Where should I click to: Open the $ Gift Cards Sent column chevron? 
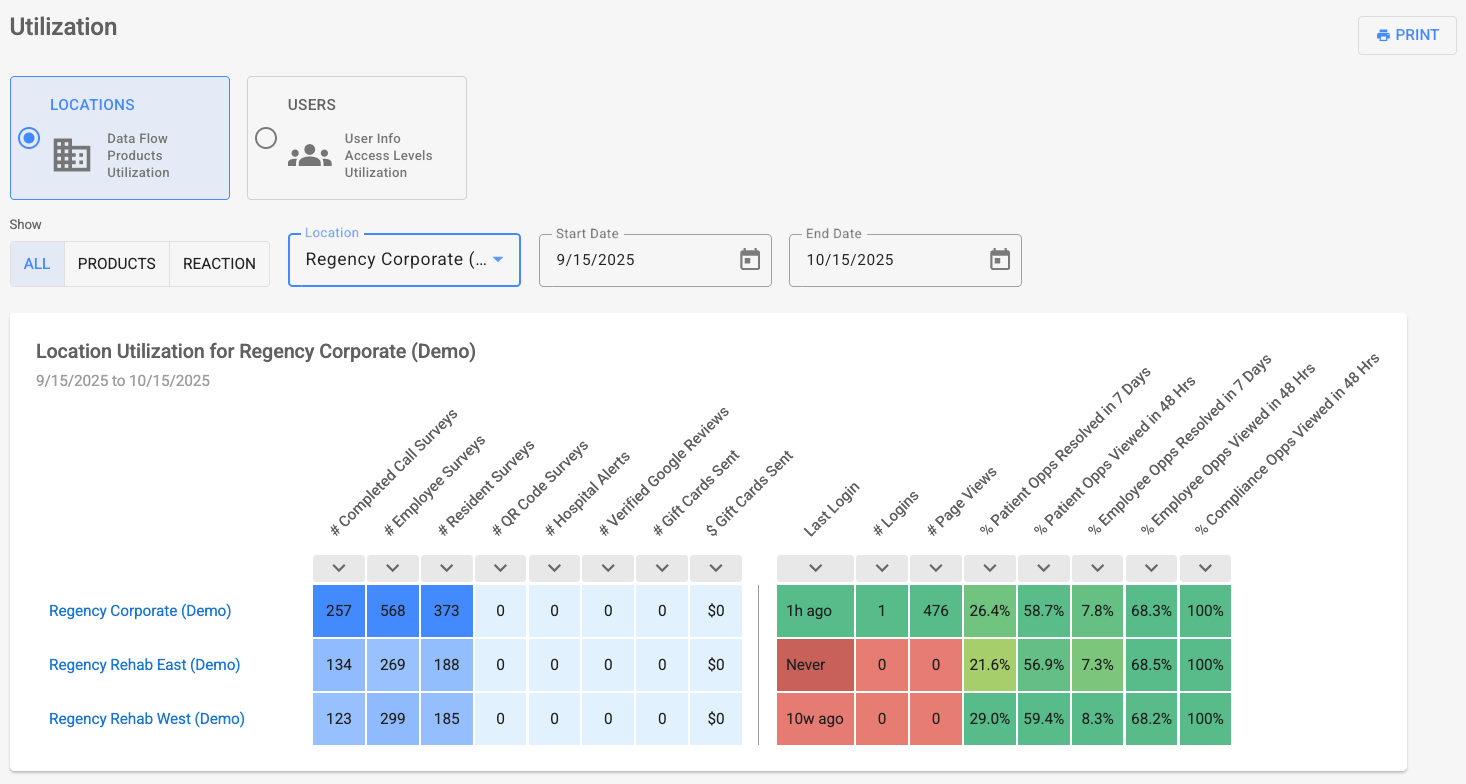click(716, 568)
